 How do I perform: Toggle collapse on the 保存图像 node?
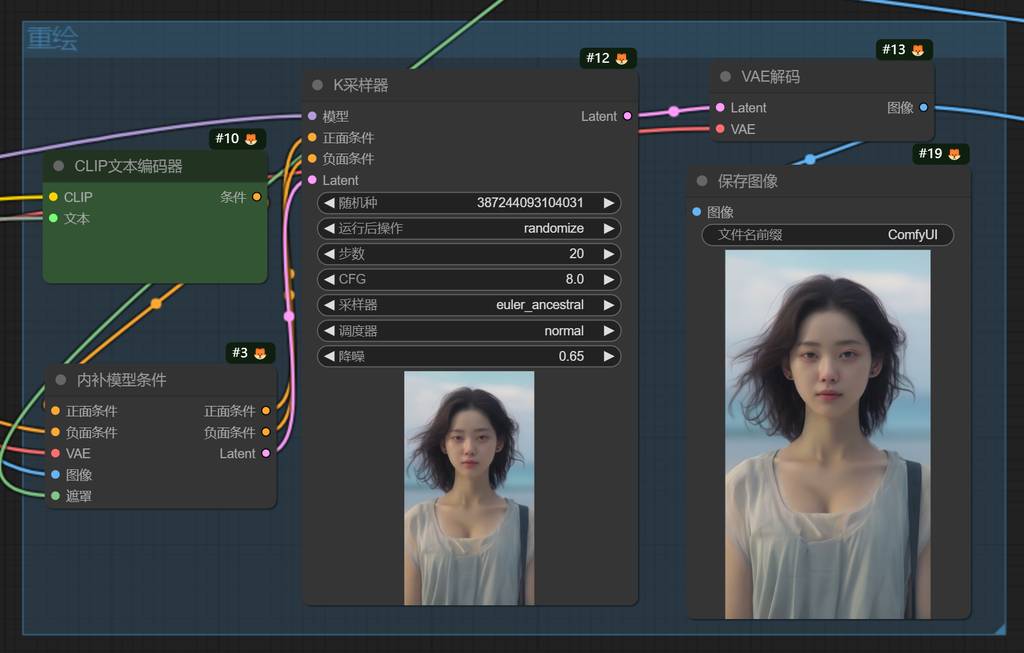[702, 181]
